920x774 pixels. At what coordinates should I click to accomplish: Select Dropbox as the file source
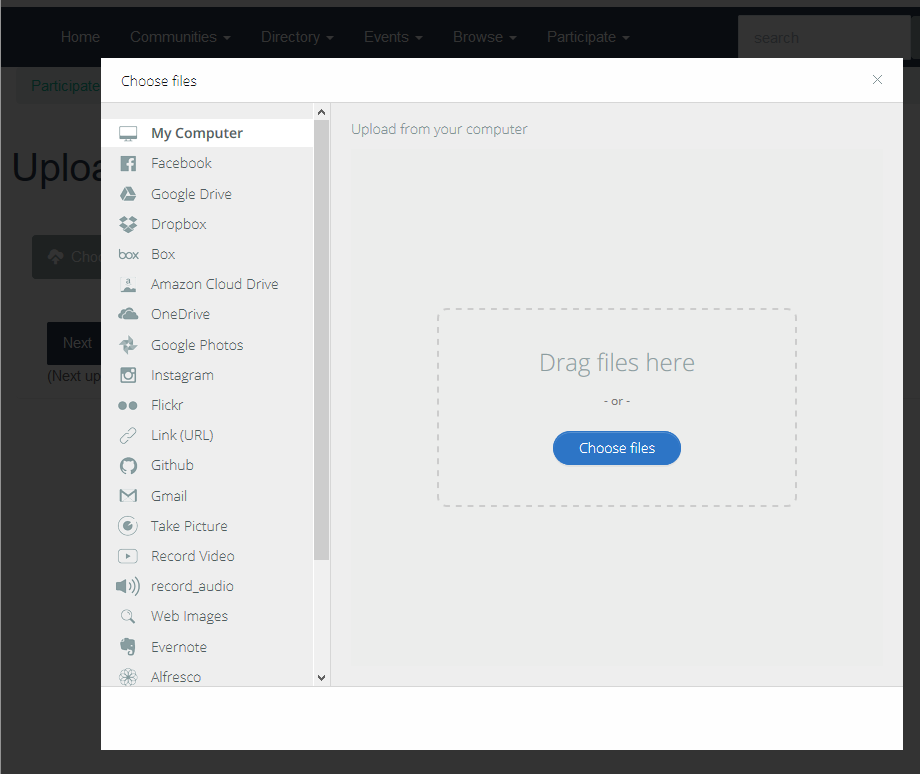(x=207, y=224)
